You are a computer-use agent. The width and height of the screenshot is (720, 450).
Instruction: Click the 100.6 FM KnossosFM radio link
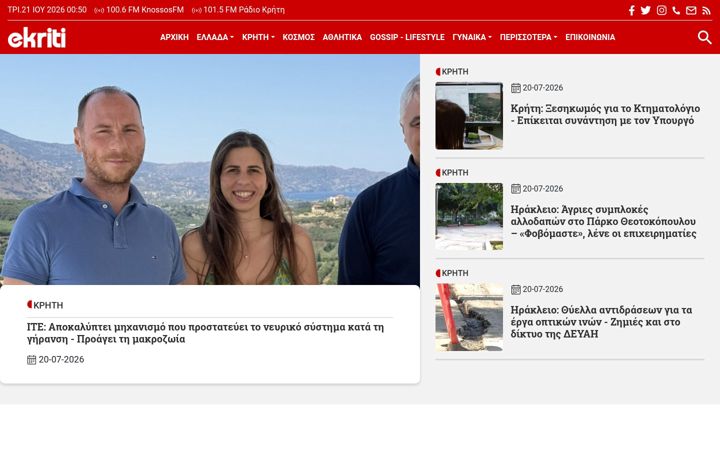tap(139, 10)
